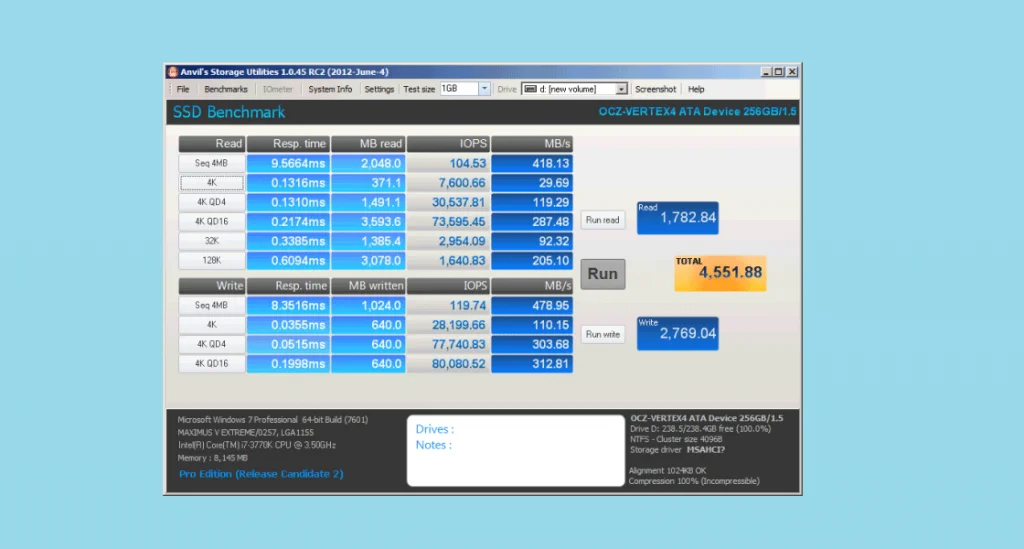Click the OCZ-VERTEX4 device name in header
This screenshot has width=1024, height=549.
coord(697,112)
